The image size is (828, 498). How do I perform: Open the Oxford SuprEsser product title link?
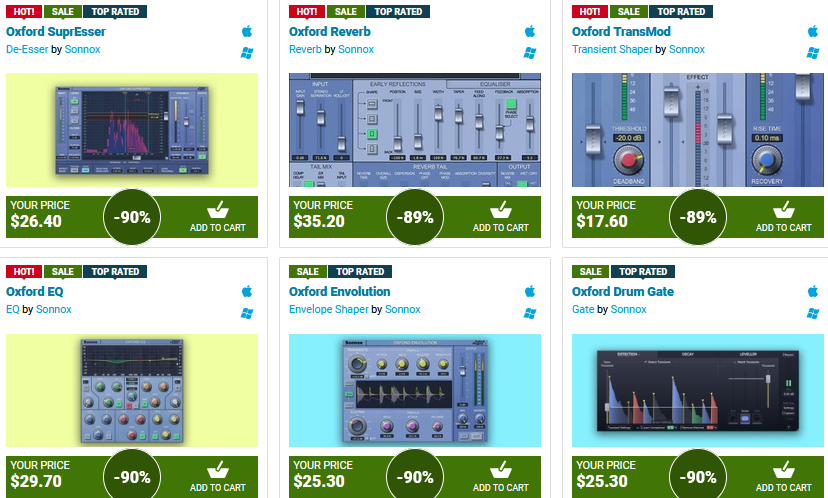[x=55, y=32]
